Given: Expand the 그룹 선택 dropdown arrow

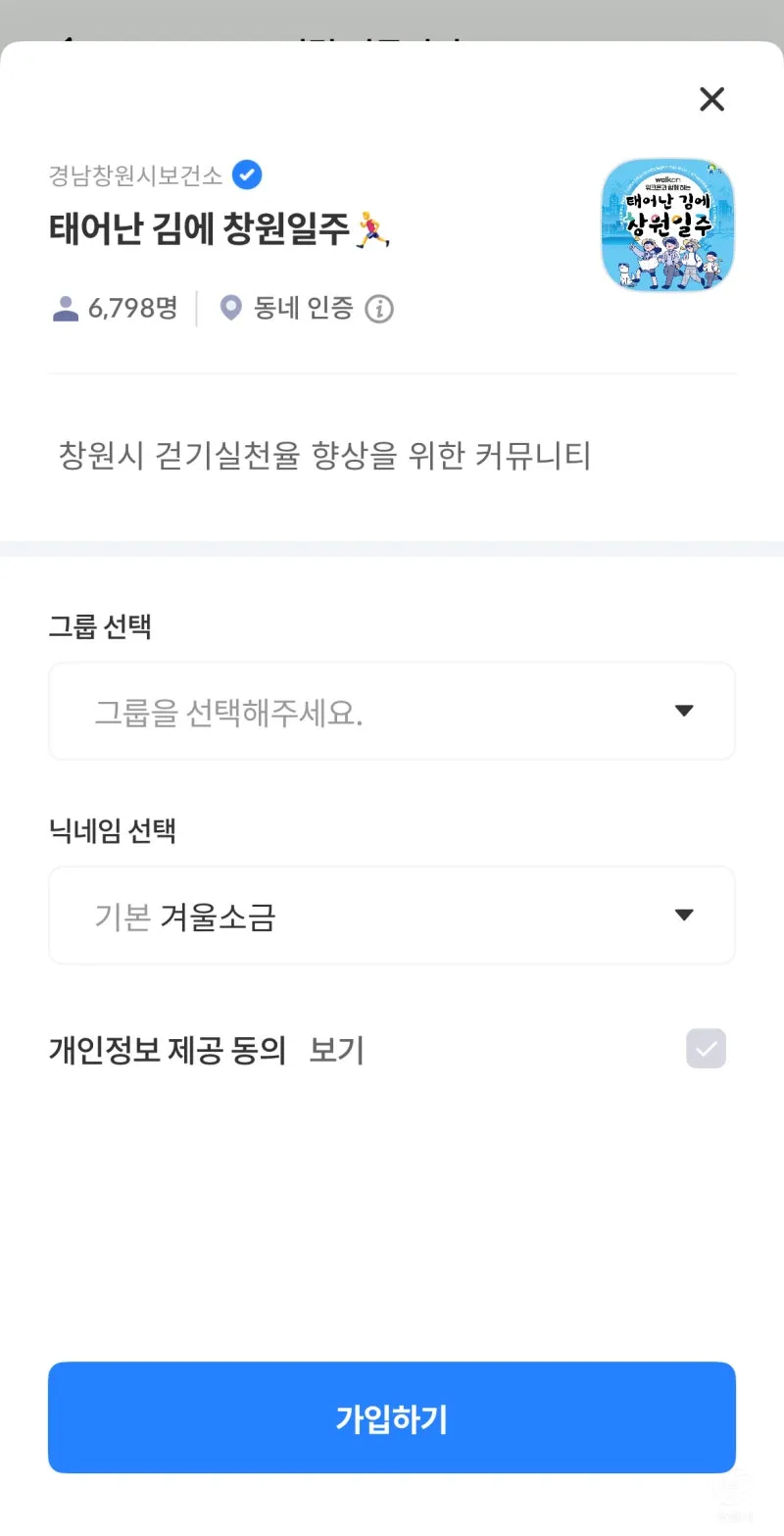Looking at the screenshot, I should pos(684,712).
